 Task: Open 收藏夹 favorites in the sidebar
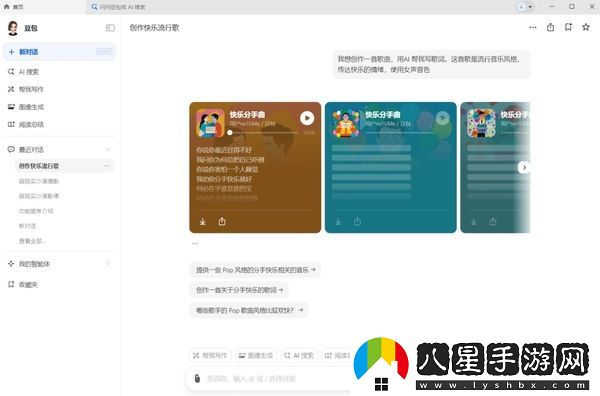click(x=23, y=284)
